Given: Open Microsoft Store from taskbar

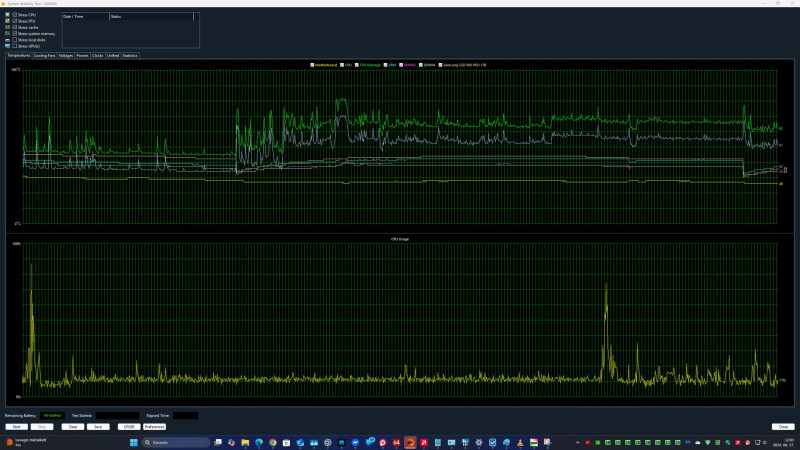Looking at the screenshot, I should pos(286,442).
